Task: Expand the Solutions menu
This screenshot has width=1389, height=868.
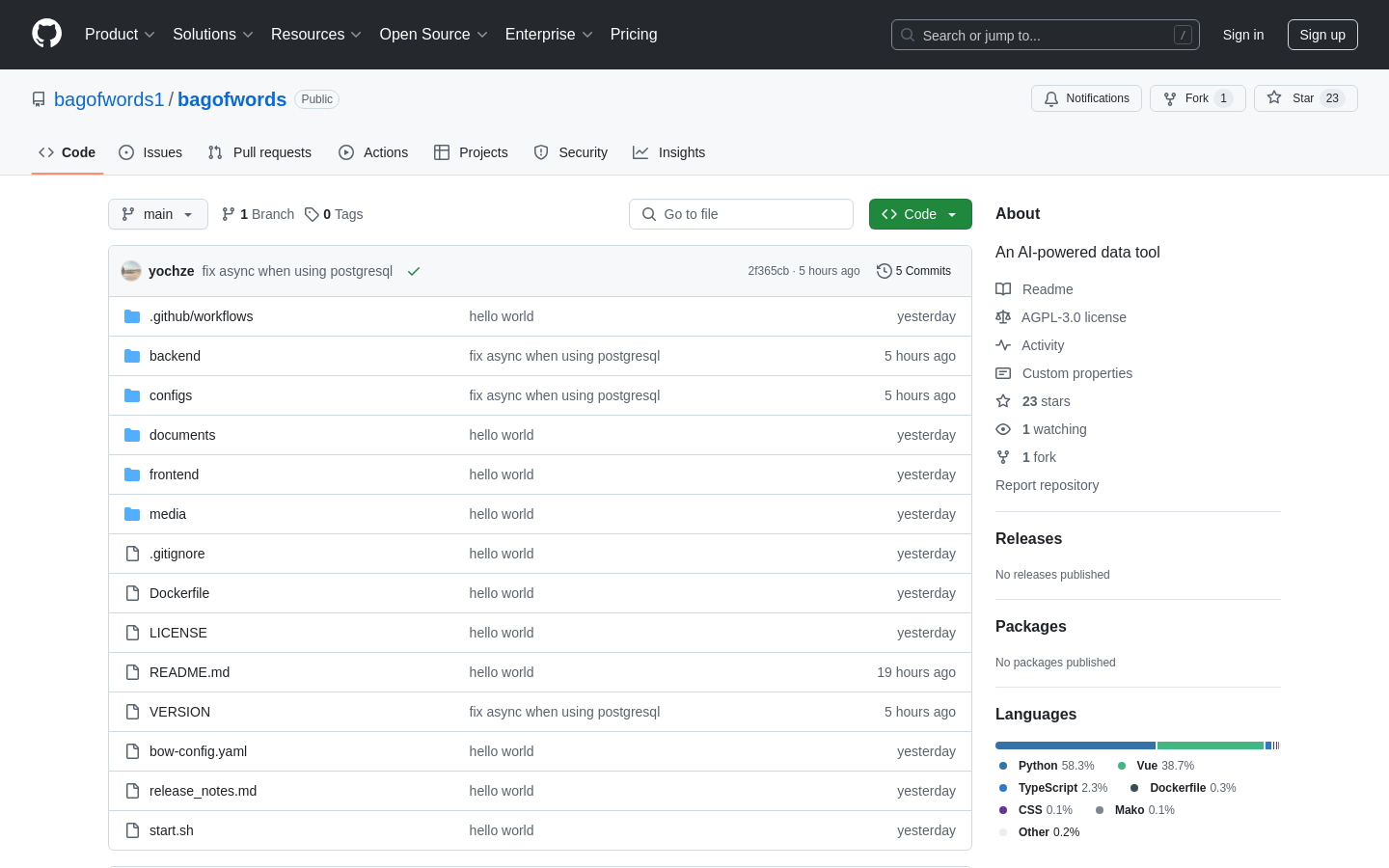Action: coord(213,34)
